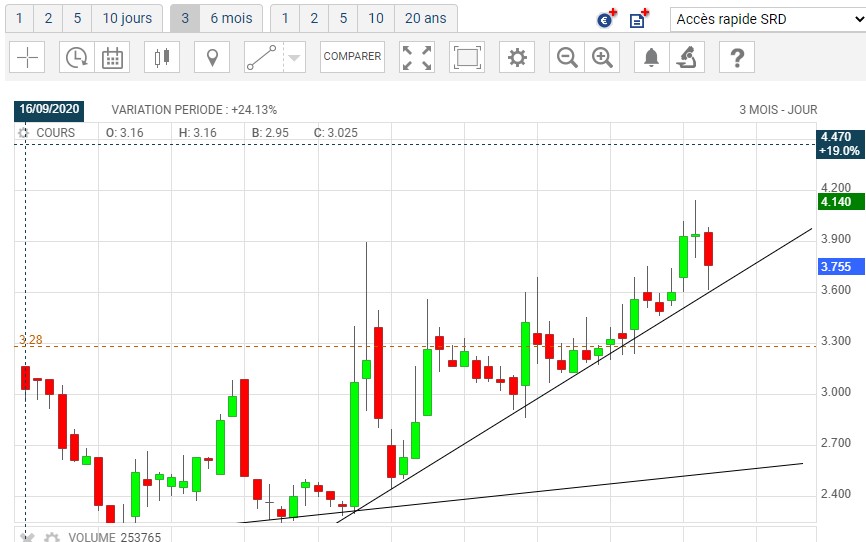Zoom in on the chart
Screen dimensions: 866x542
click(602, 57)
